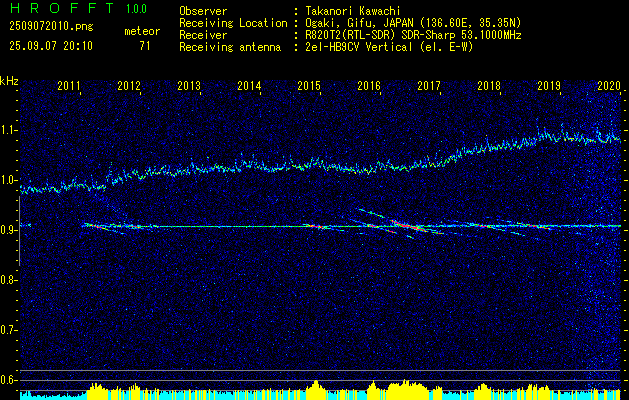
Task: Click the 0.7 kHz axis label
Action: click(8, 330)
